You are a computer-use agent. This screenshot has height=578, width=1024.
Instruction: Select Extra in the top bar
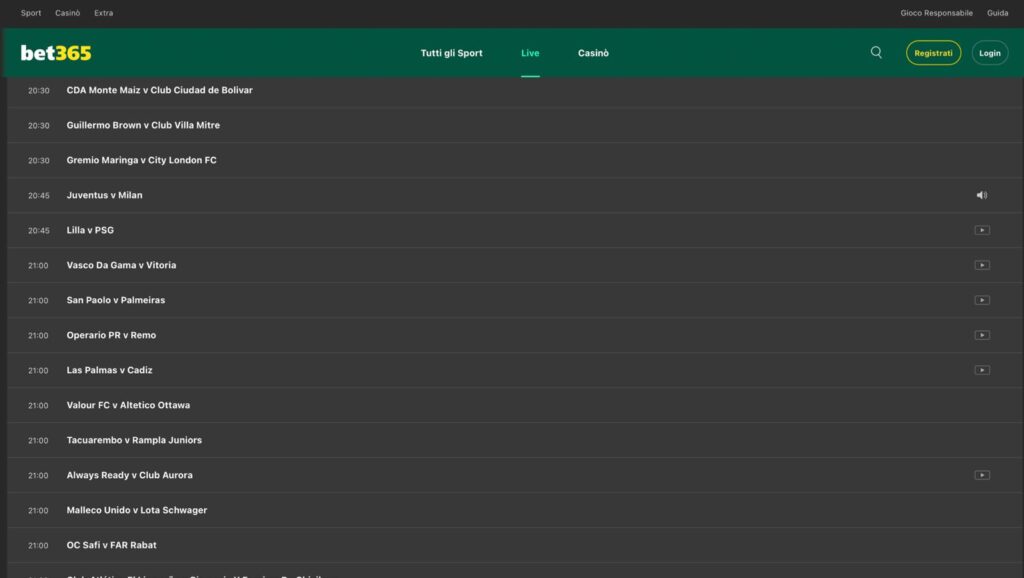[103, 13]
